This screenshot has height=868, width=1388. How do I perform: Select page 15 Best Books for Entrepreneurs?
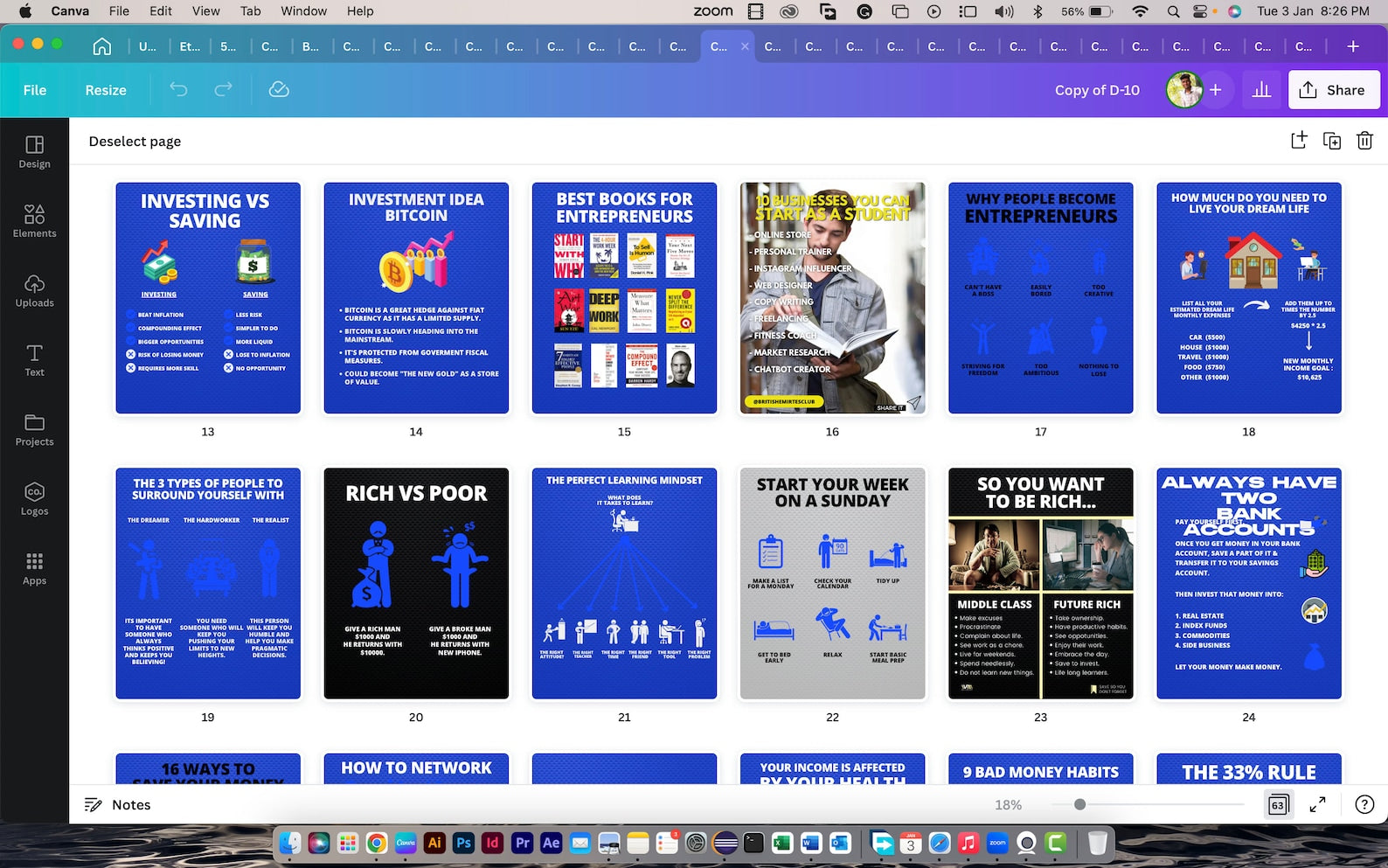point(624,298)
